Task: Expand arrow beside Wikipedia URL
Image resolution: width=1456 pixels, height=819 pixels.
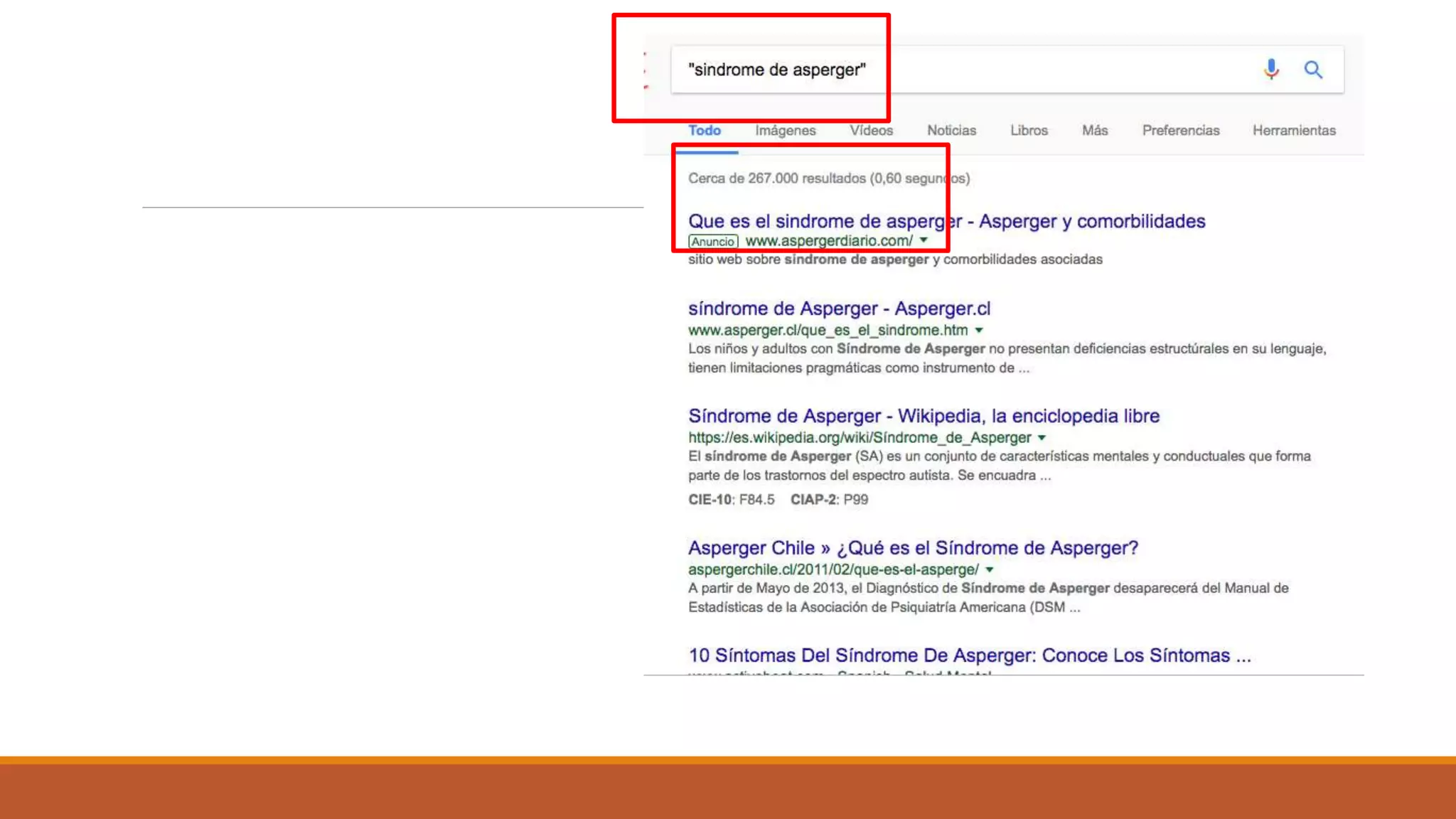Action: pyautogui.click(x=1042, y=437)
